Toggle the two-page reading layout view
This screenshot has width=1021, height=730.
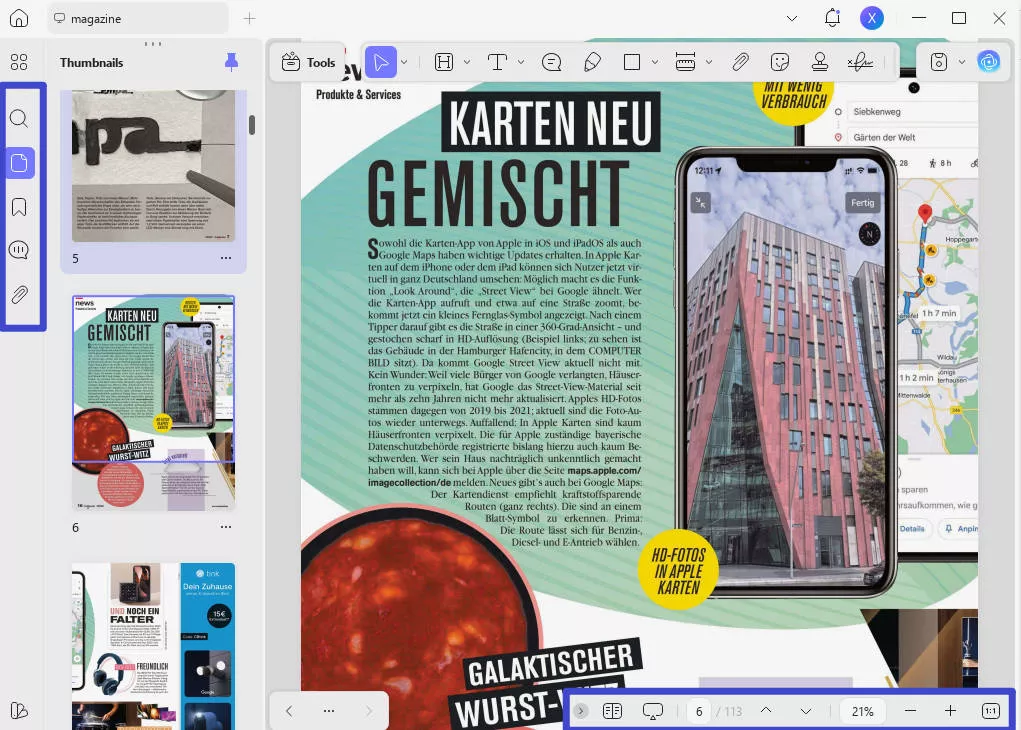click(612, 711)
